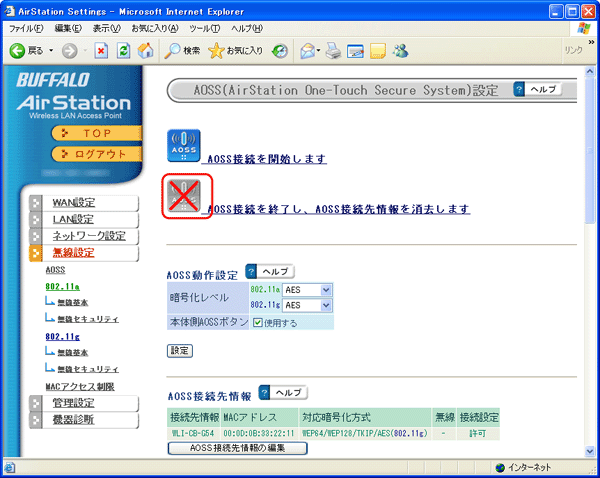The height and width of the screenshot is (478, 600).
Task: Click the blue 802.11g sidebar link
Action: [62, 337]
